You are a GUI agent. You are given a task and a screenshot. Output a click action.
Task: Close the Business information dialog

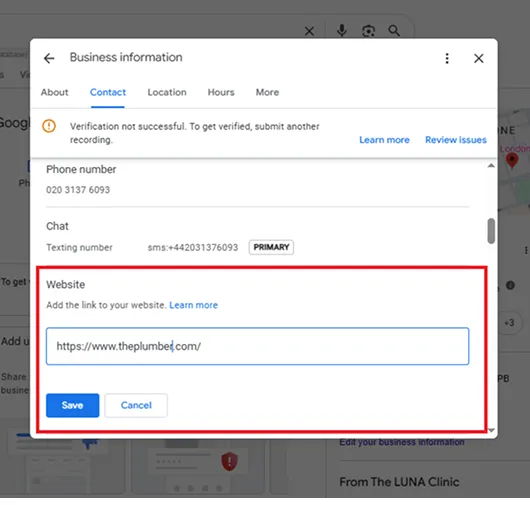click(x=479, y=58)
